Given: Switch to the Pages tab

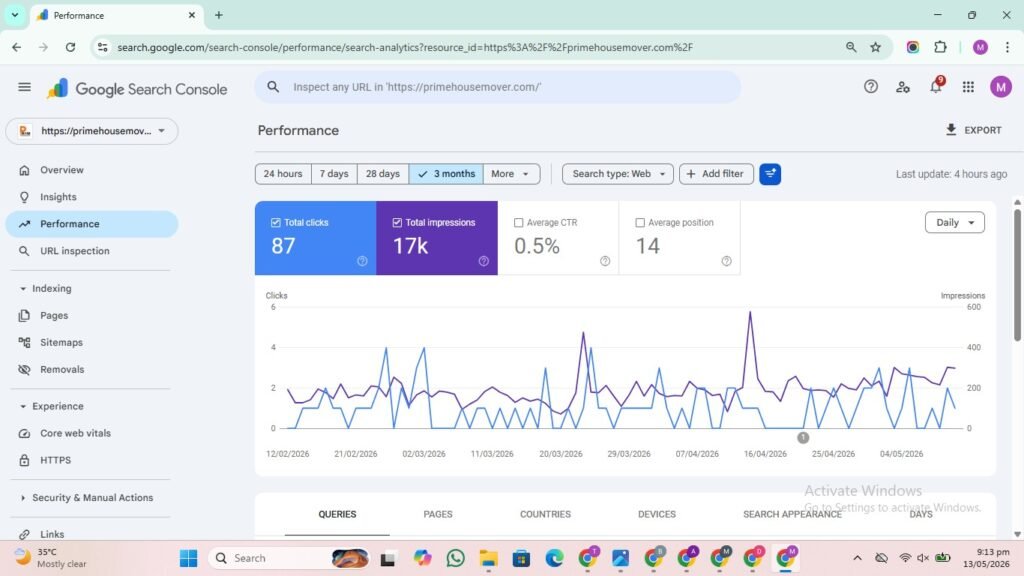Looking at the screenshot, I should (x=438, y=515).
